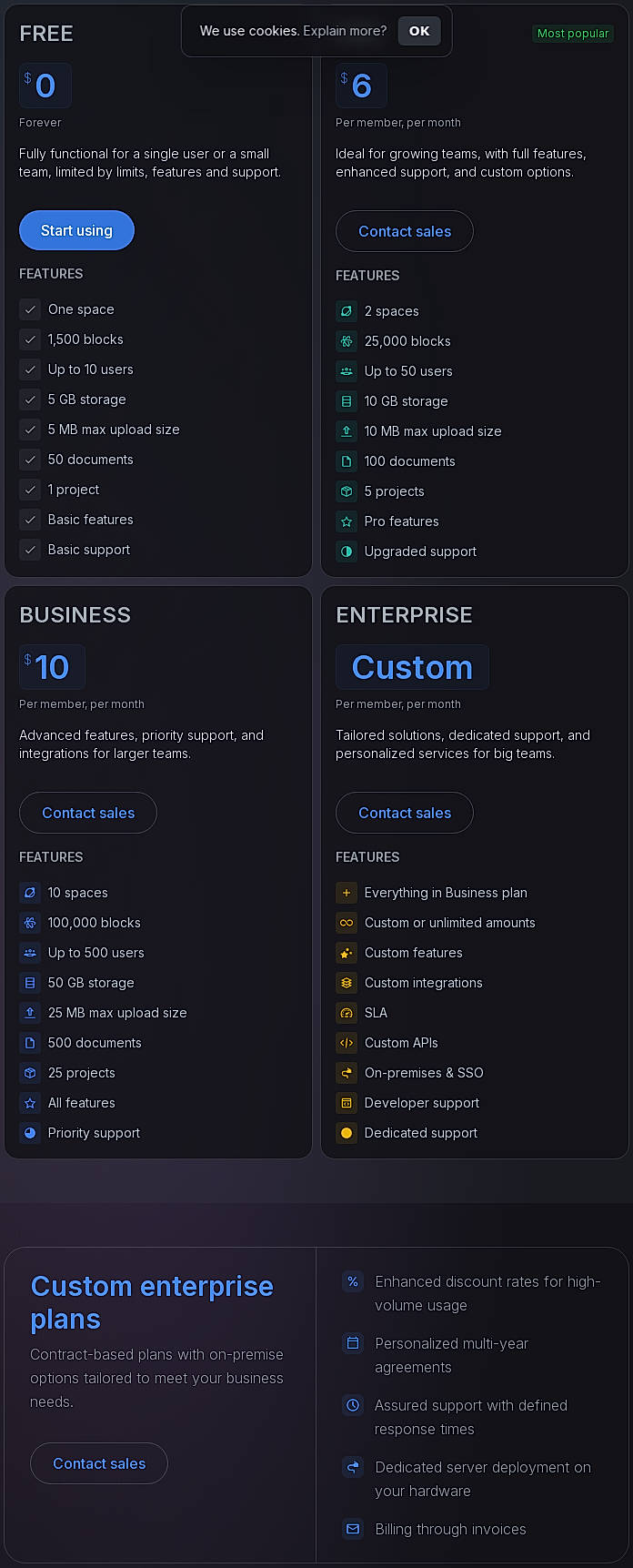
Task: Click the envelope icon beside Billing through invoices
Action: pyautogui.click(x=353, y=1530)
